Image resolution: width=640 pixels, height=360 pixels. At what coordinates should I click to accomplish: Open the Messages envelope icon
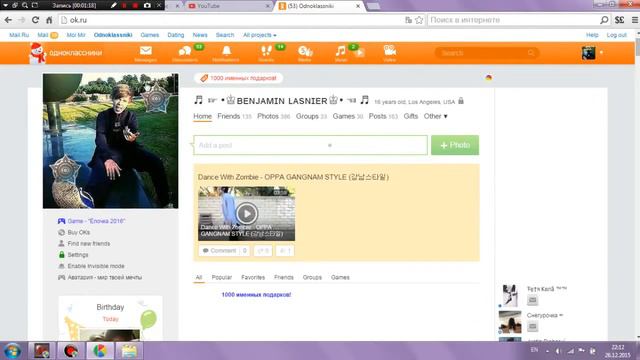point(146,51)
